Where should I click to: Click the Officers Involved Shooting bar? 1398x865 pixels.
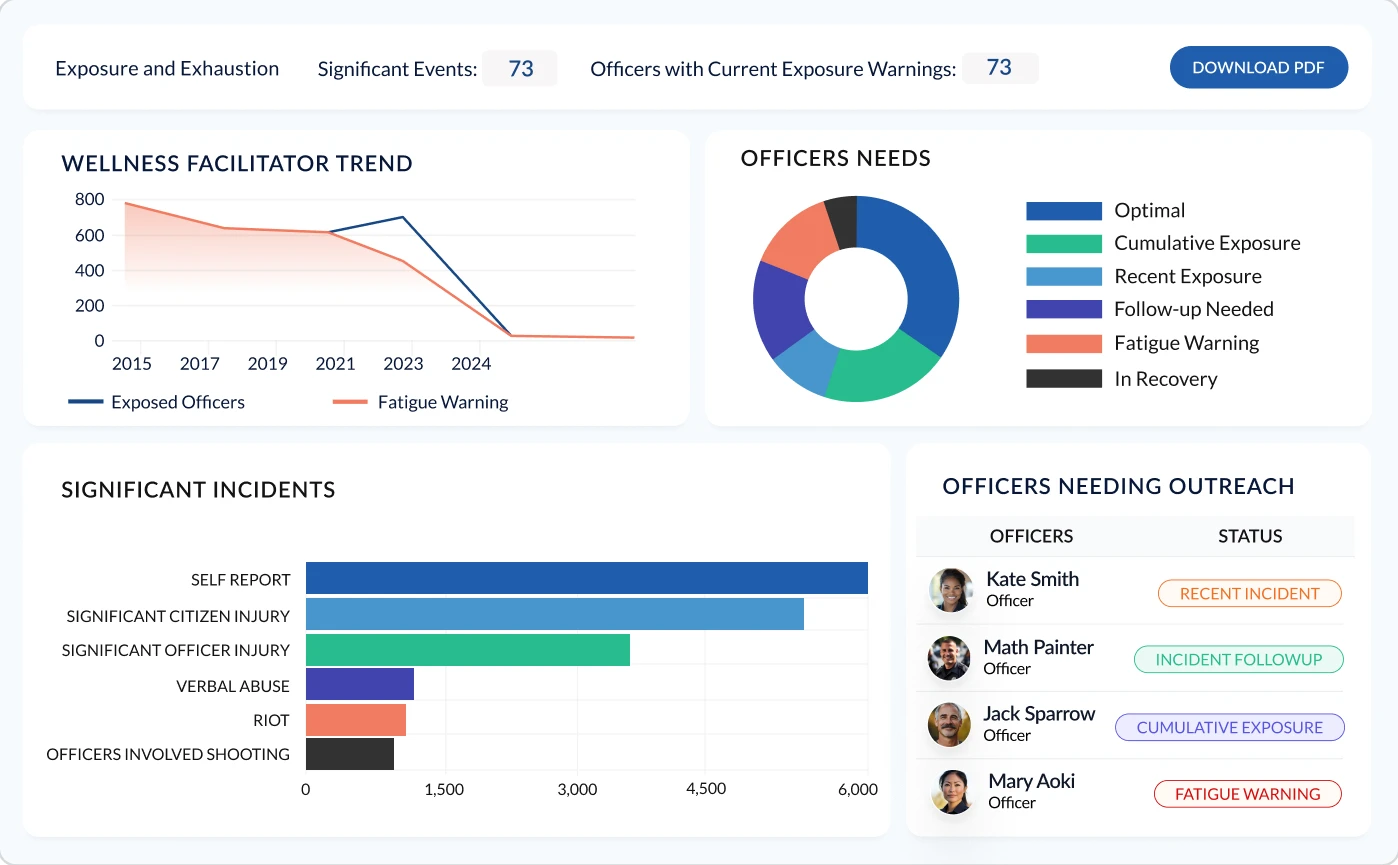coord(350,754)
